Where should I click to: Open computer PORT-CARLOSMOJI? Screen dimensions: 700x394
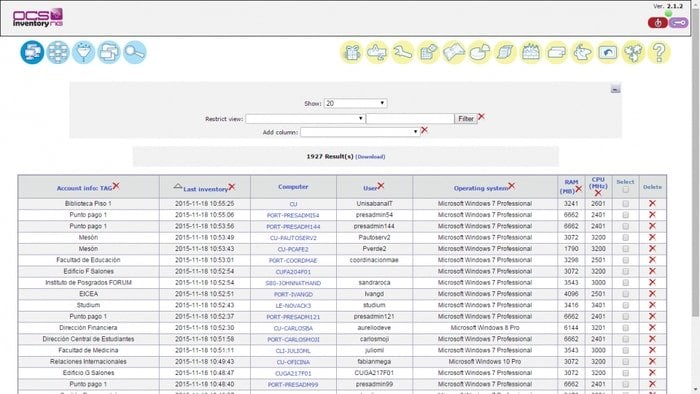pos(293,340)
